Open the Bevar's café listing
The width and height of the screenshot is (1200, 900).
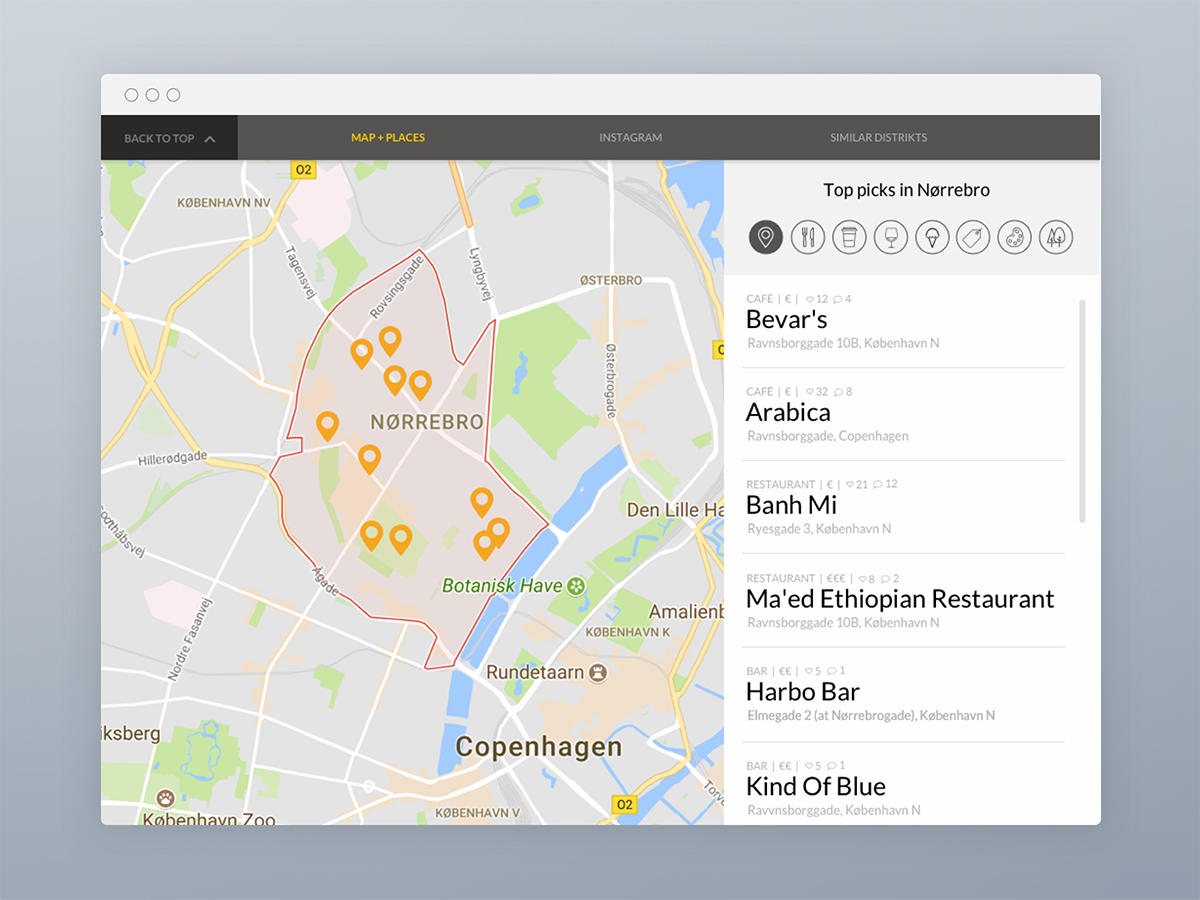(x=787, y=320)
